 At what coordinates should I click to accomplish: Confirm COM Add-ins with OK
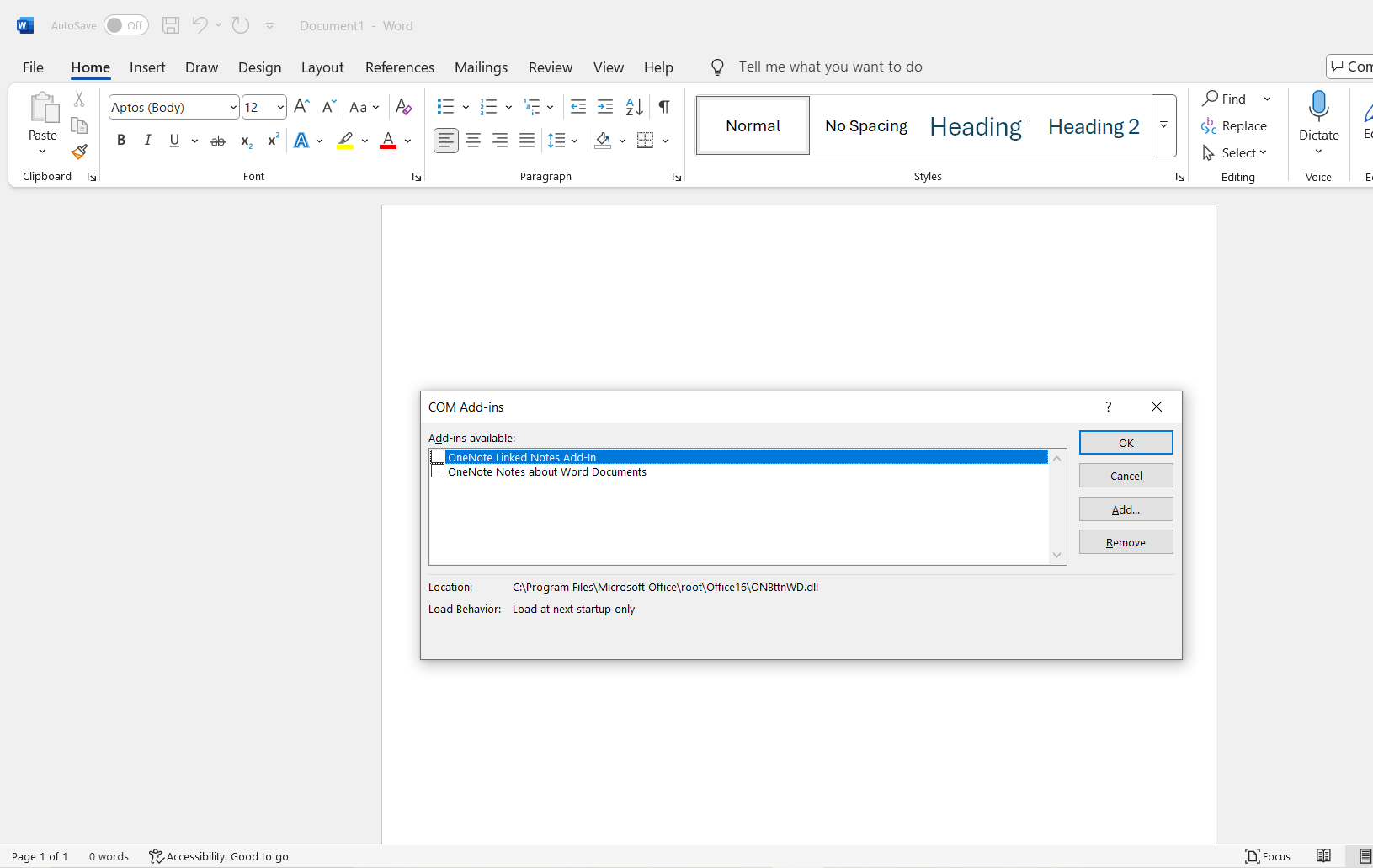pos(1126,443)
